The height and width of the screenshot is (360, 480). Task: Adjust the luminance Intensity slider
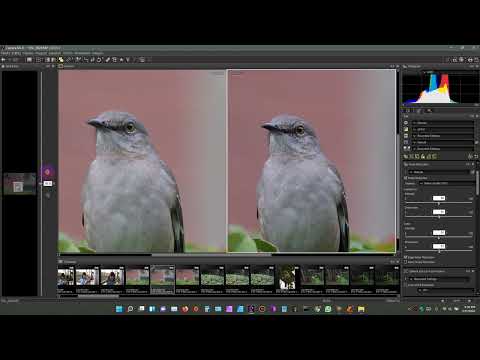click(x=438, y=203)
